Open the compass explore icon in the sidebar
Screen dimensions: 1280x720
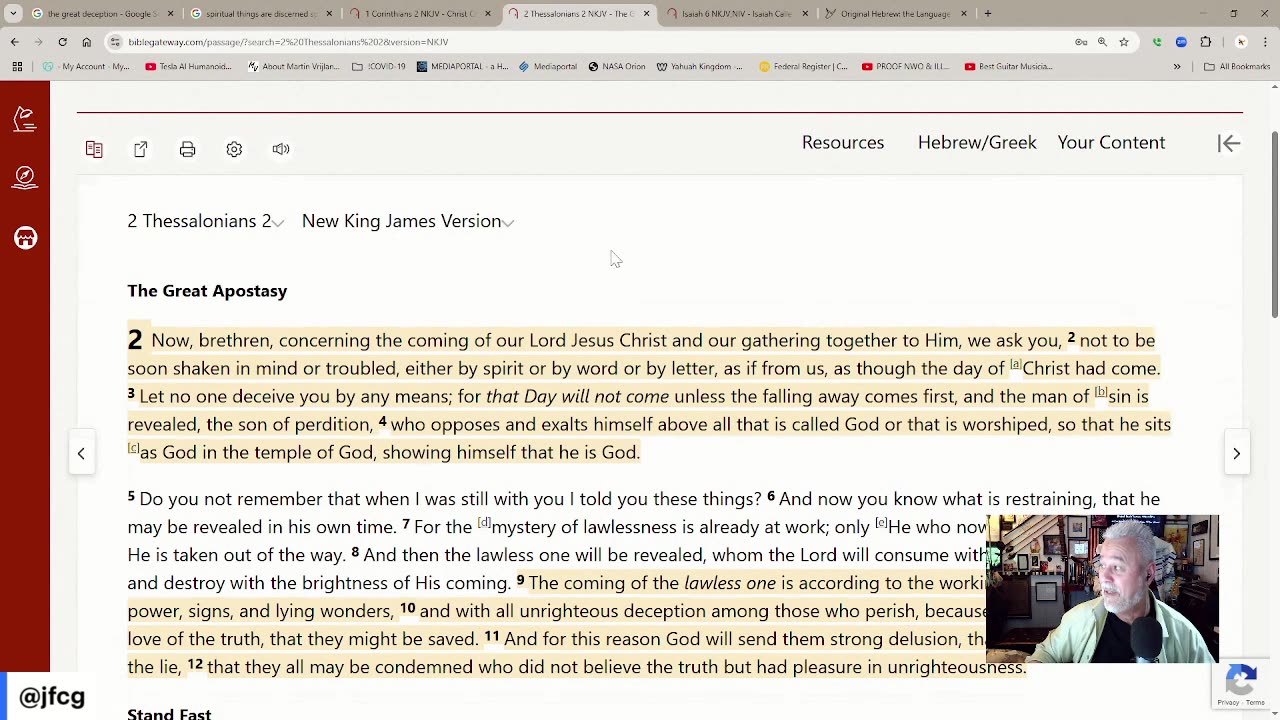(25, 177)
